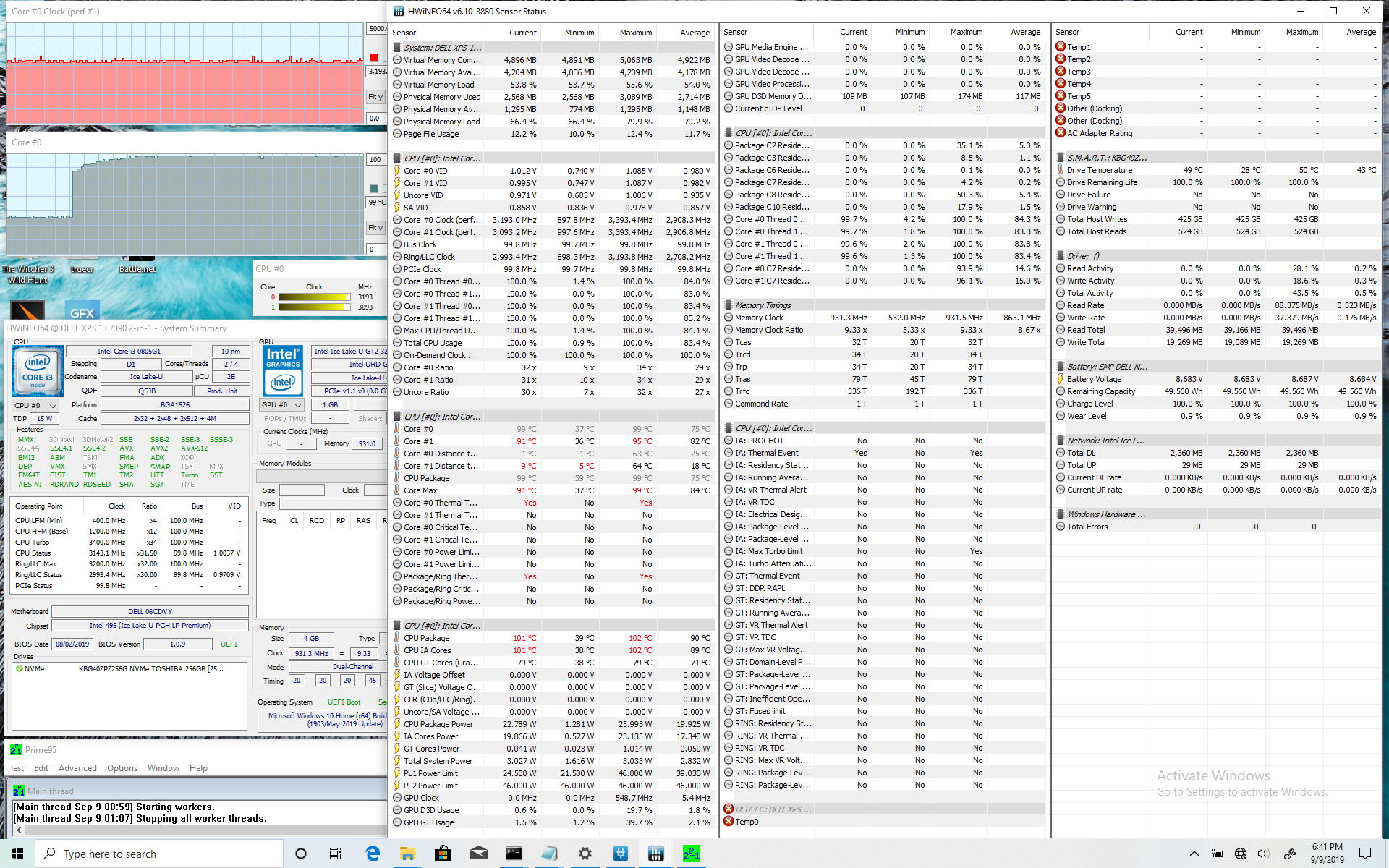Click the lightning icon beside CPU Package Power

[x=397, y=724]
